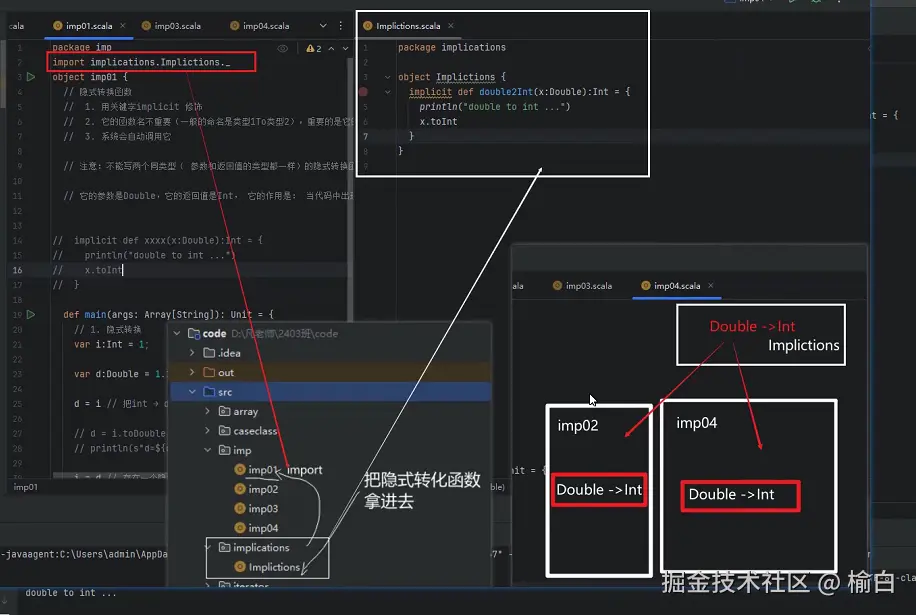Click the implicit gutter icon in Implictions.scala
This screenshot has width=916, height=615.
[x=361, y=91]
